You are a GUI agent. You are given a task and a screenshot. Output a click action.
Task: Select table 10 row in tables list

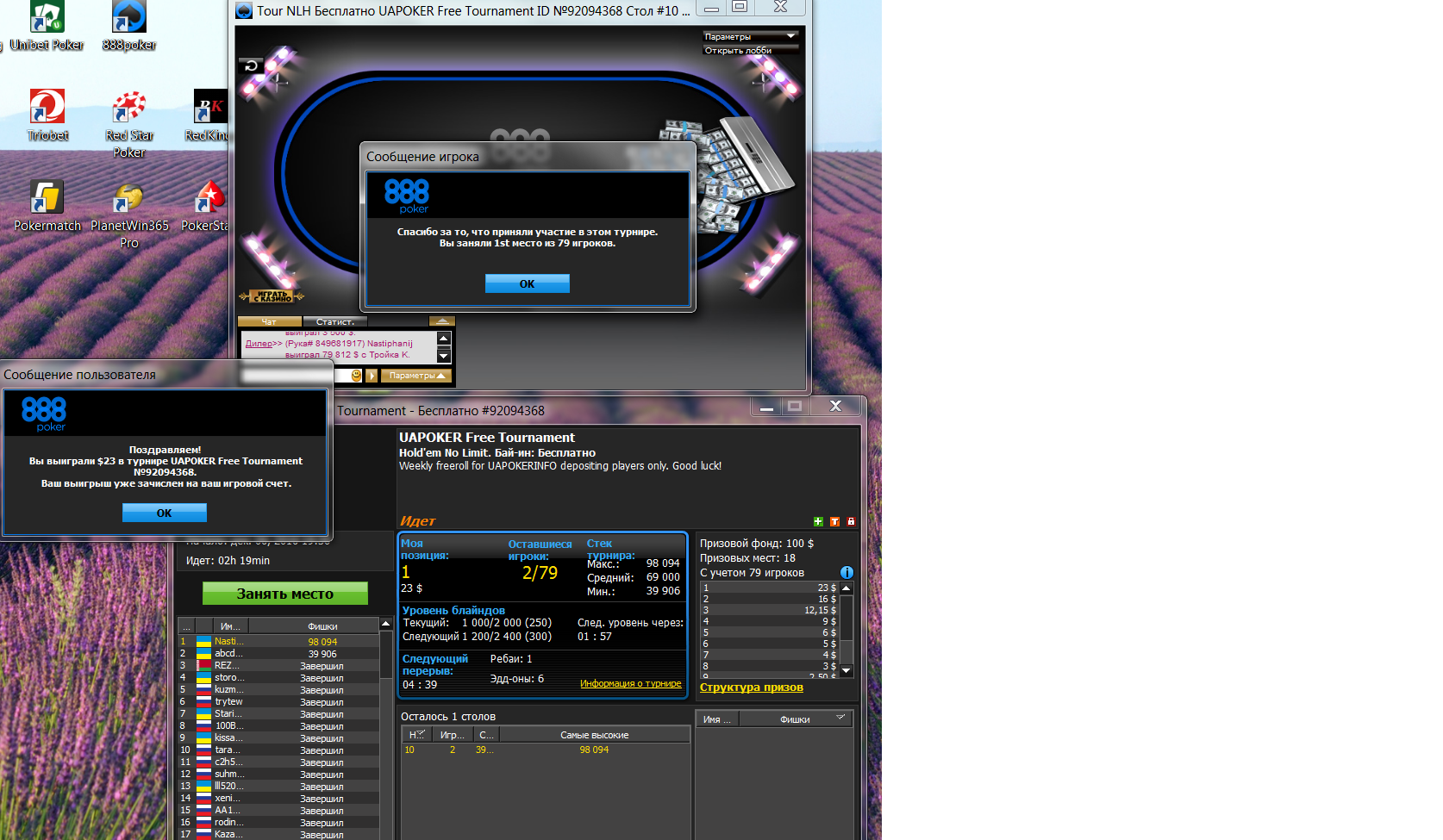[546, 750]
